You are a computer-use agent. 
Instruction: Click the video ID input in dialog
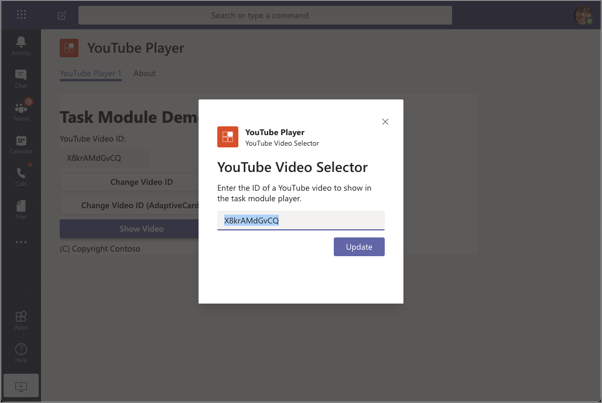pyautogui.click(x=301, y=220)
